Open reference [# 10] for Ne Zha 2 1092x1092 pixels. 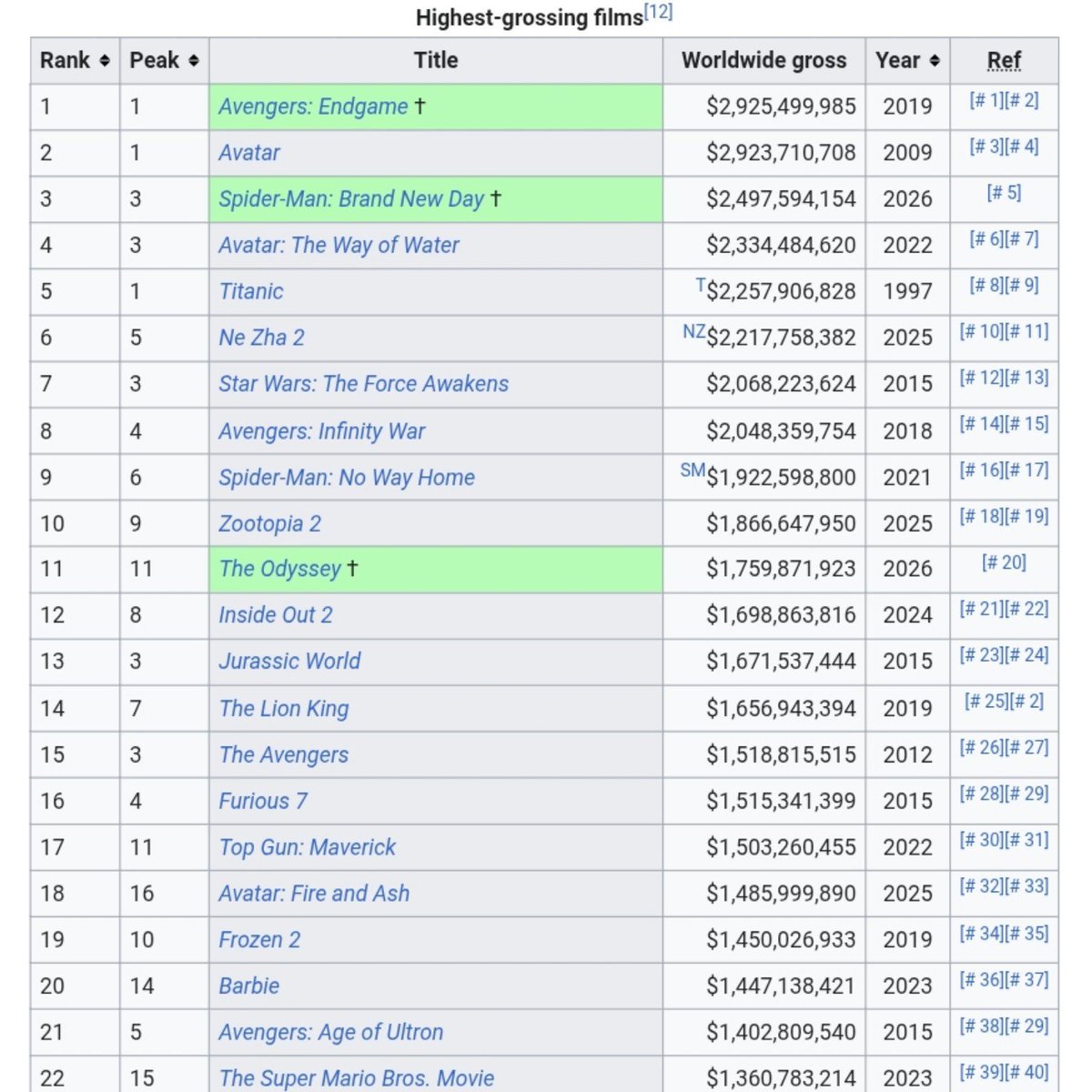point(982,332)
